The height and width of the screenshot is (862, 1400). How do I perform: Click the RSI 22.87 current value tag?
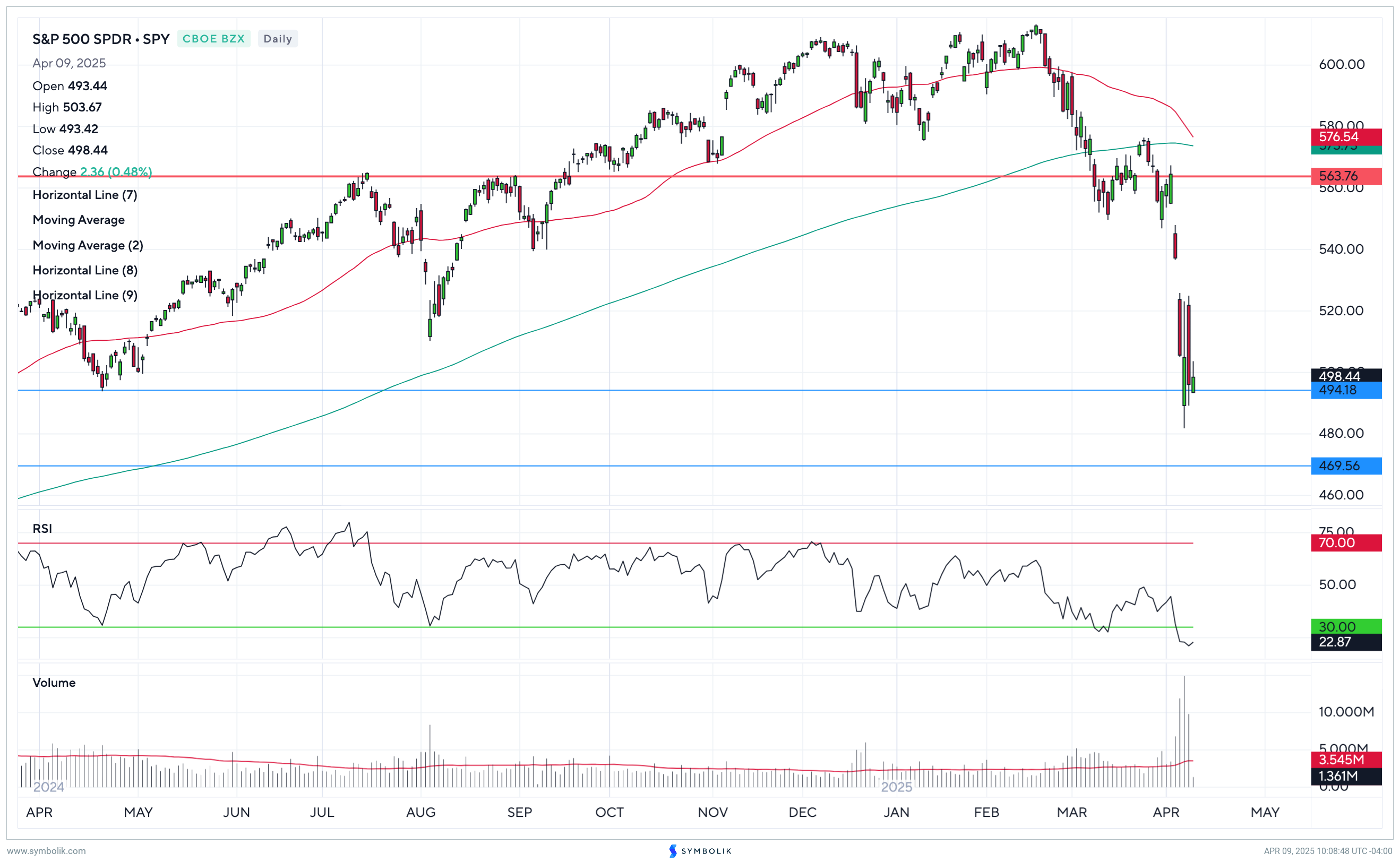coord(1346,642)
